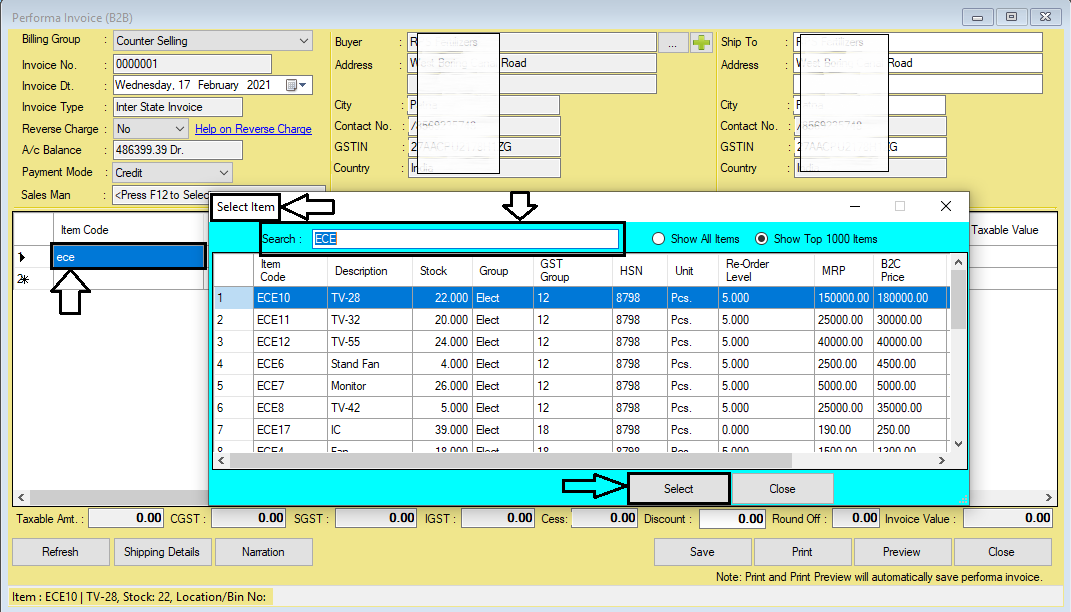Confirm the highlighted item with Select
The width and height of the screenshot is (1071, 612).
(678, 488)
